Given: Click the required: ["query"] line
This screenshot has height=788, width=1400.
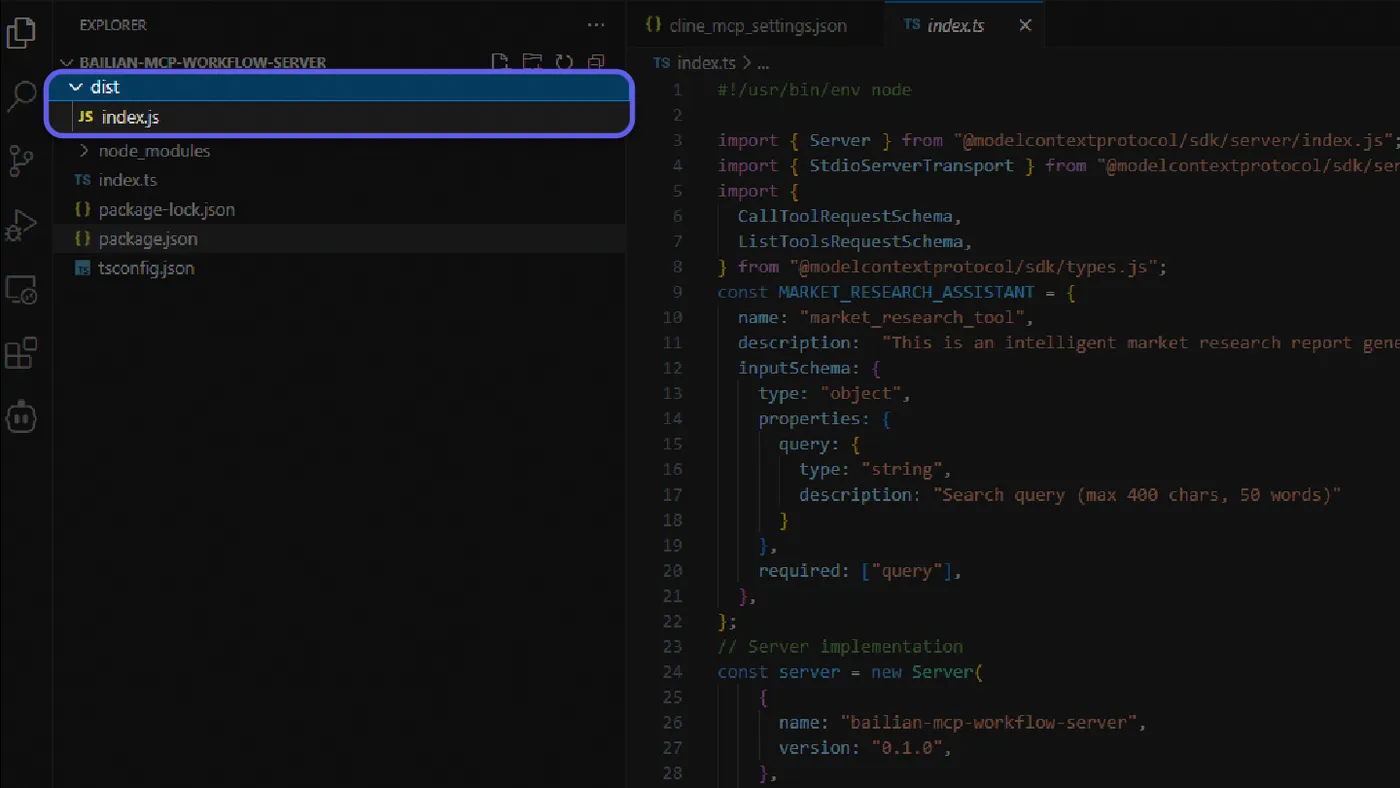Looking at the screenshot, I should 860,571.
